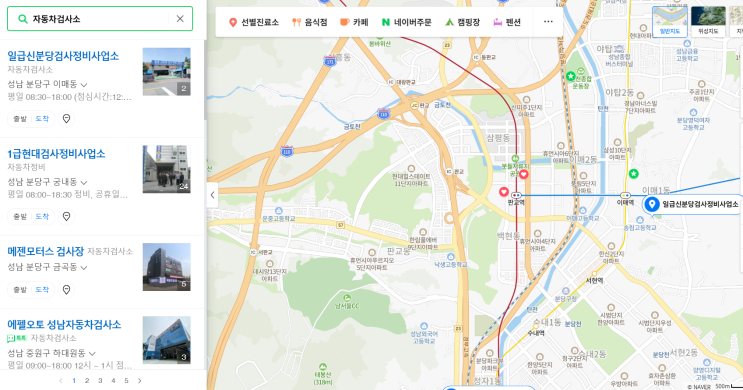Select the 카페 category chip
The image size is (743, 390).
(354, 22)
